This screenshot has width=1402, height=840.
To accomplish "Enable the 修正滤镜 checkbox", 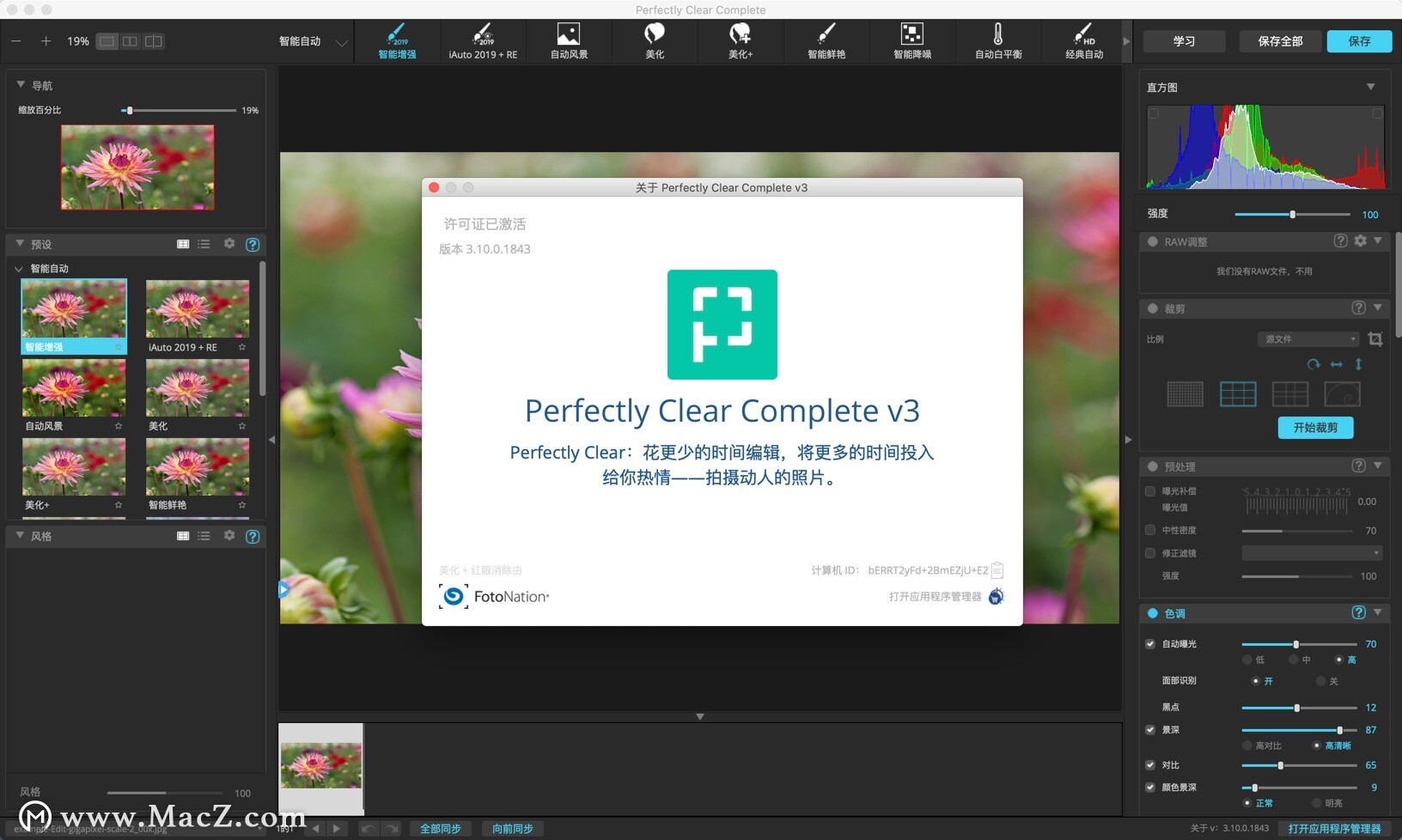I will [1150, 553].
